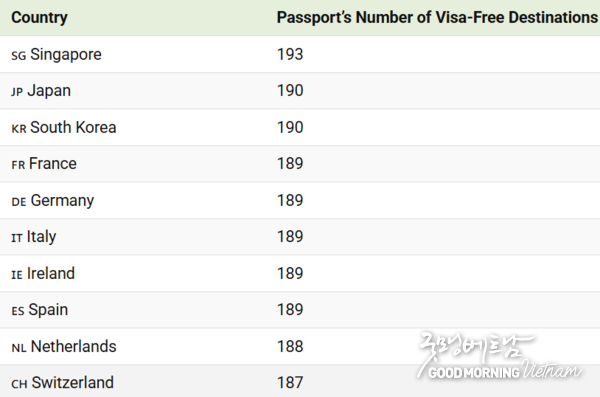Image resolution: width=600 pixels, height=397 pixels.
Task: Select the Netherlands country name
Action: [x=73, y=346]
